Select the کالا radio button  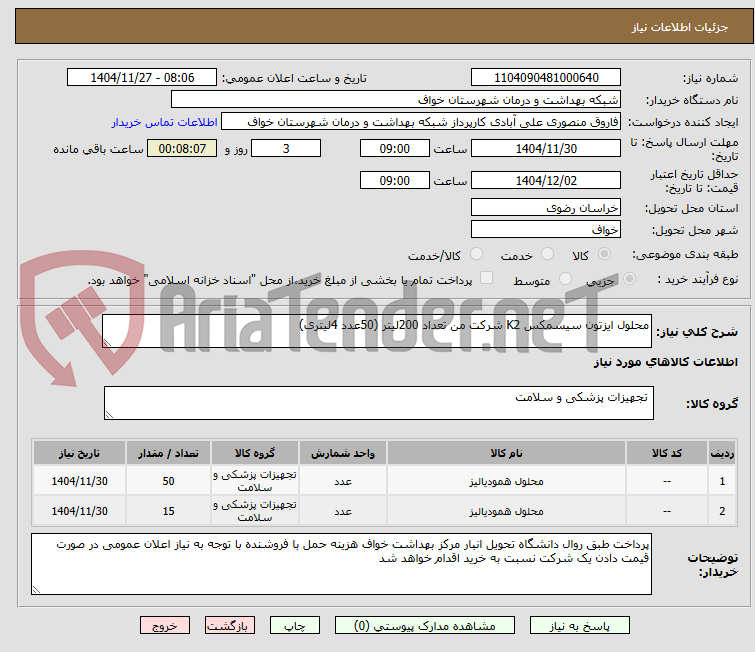[x=604, y=254]
